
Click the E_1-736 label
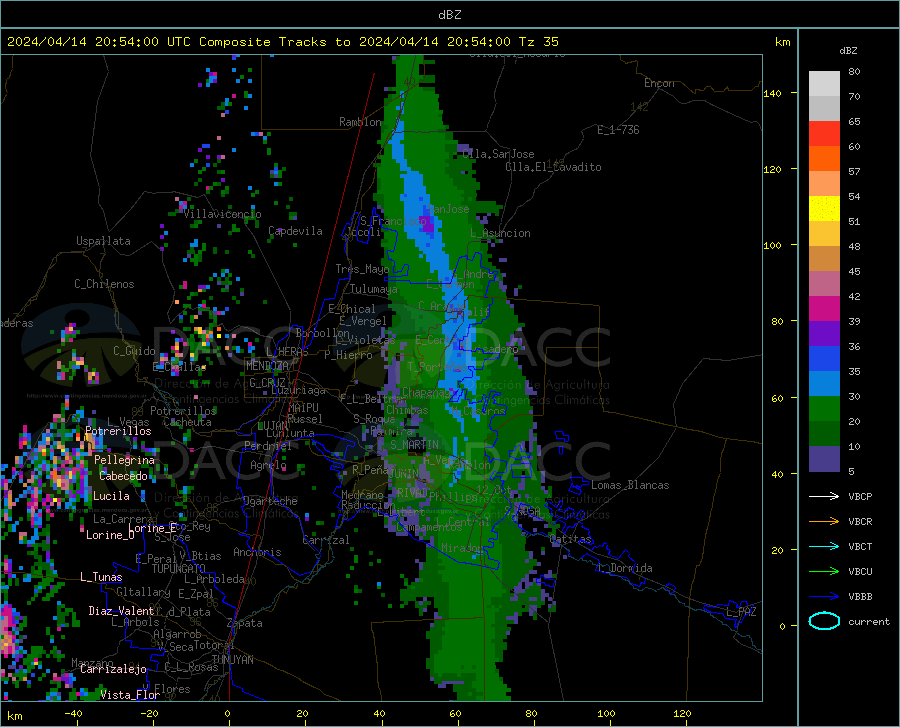tap(618, 130)
